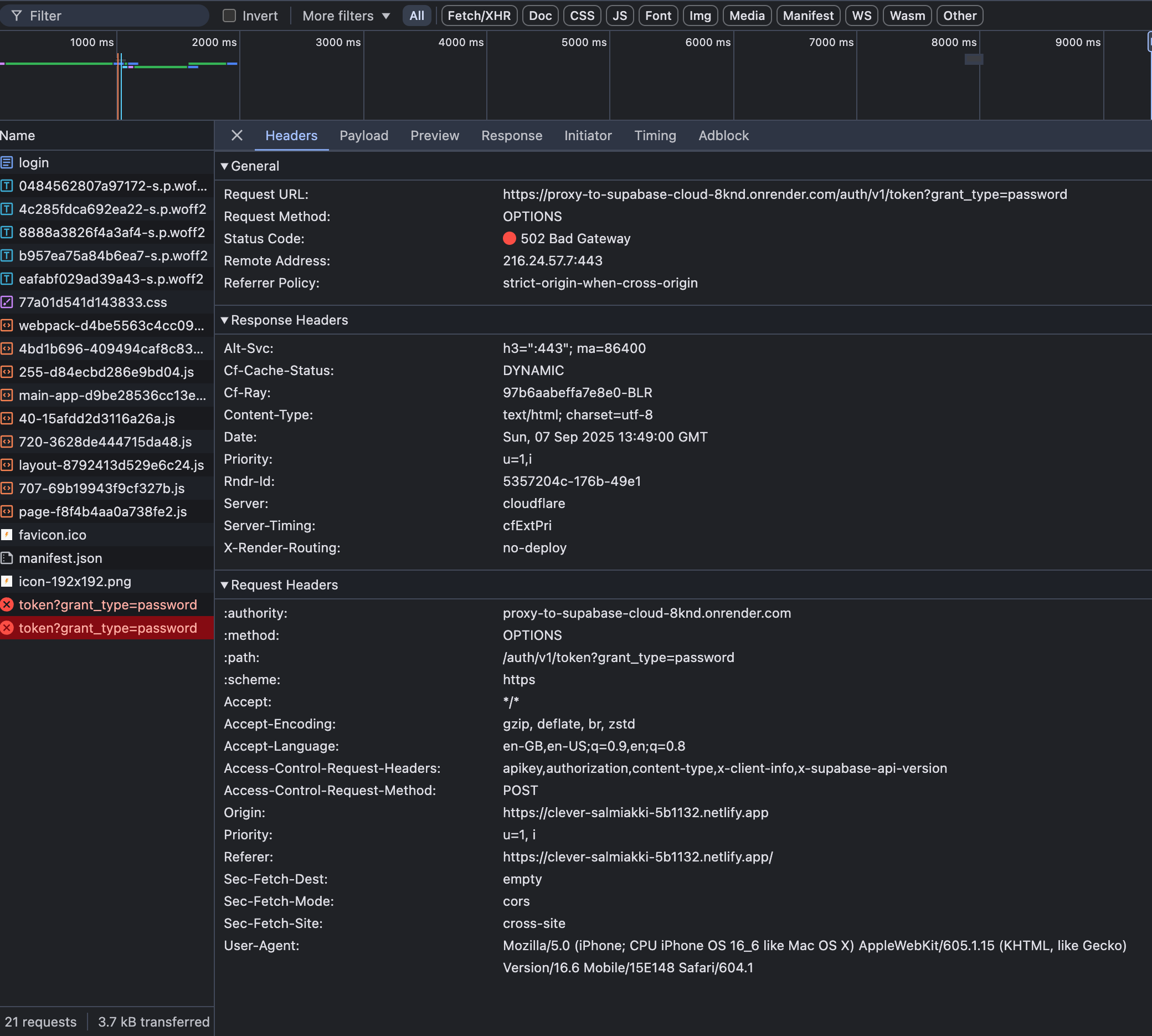Click the favicon.ico image icon
The height and width of the screenshot is (1036, 1152).
(7, 535)
